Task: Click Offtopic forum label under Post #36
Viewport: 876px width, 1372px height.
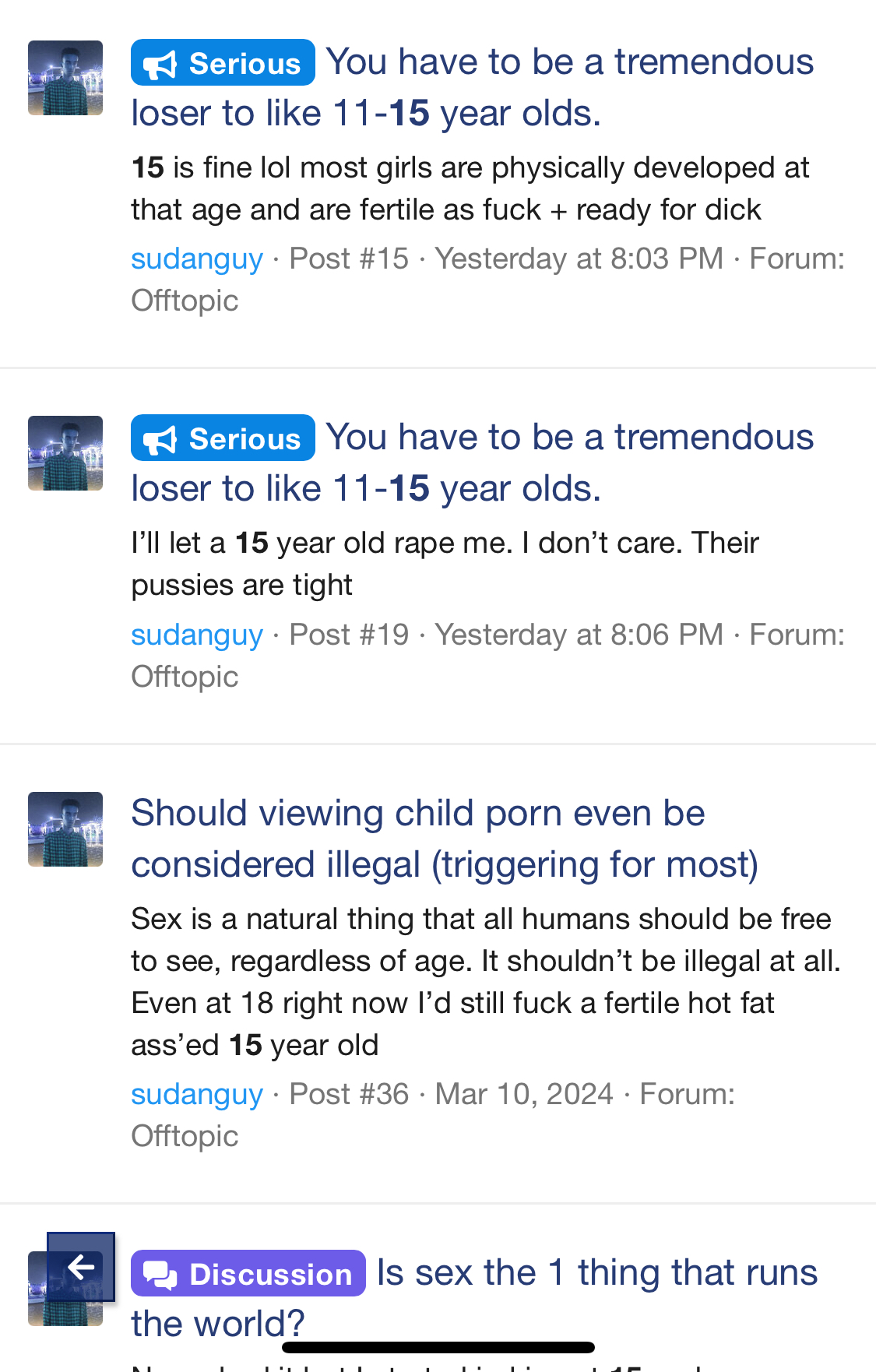Action: click(185, 1136)
